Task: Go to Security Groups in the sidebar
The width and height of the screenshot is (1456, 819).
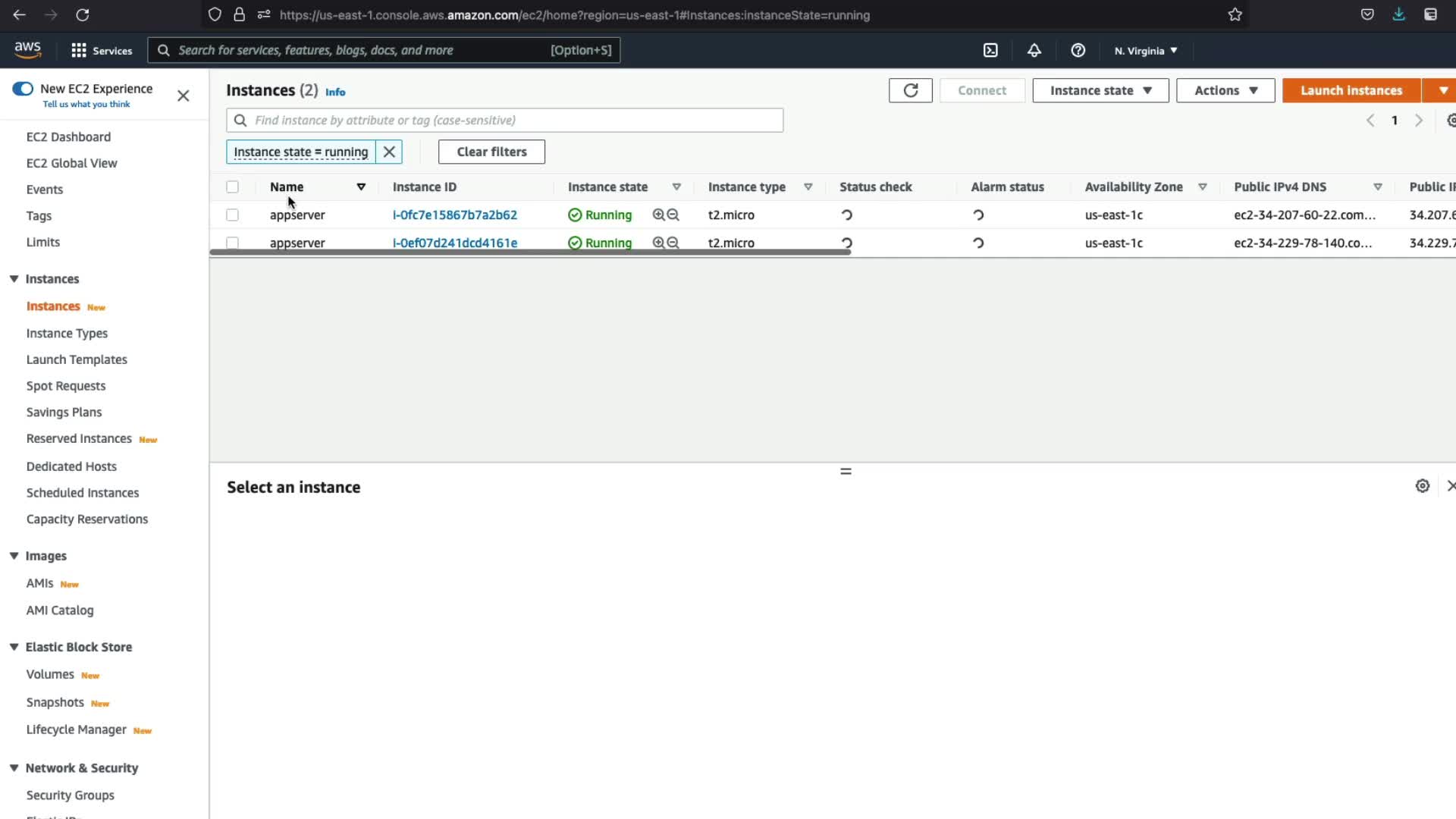Action: click(x=70, y=795)
